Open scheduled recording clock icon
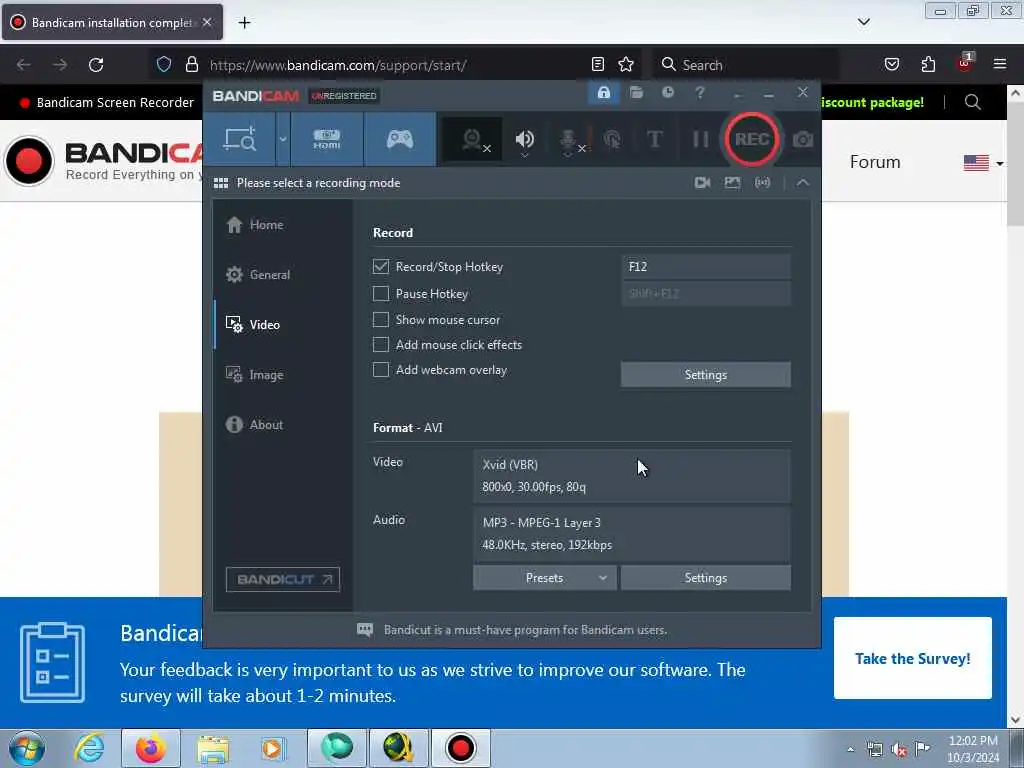This screenshot has height=768, width=1024. (x=667, y=93)
